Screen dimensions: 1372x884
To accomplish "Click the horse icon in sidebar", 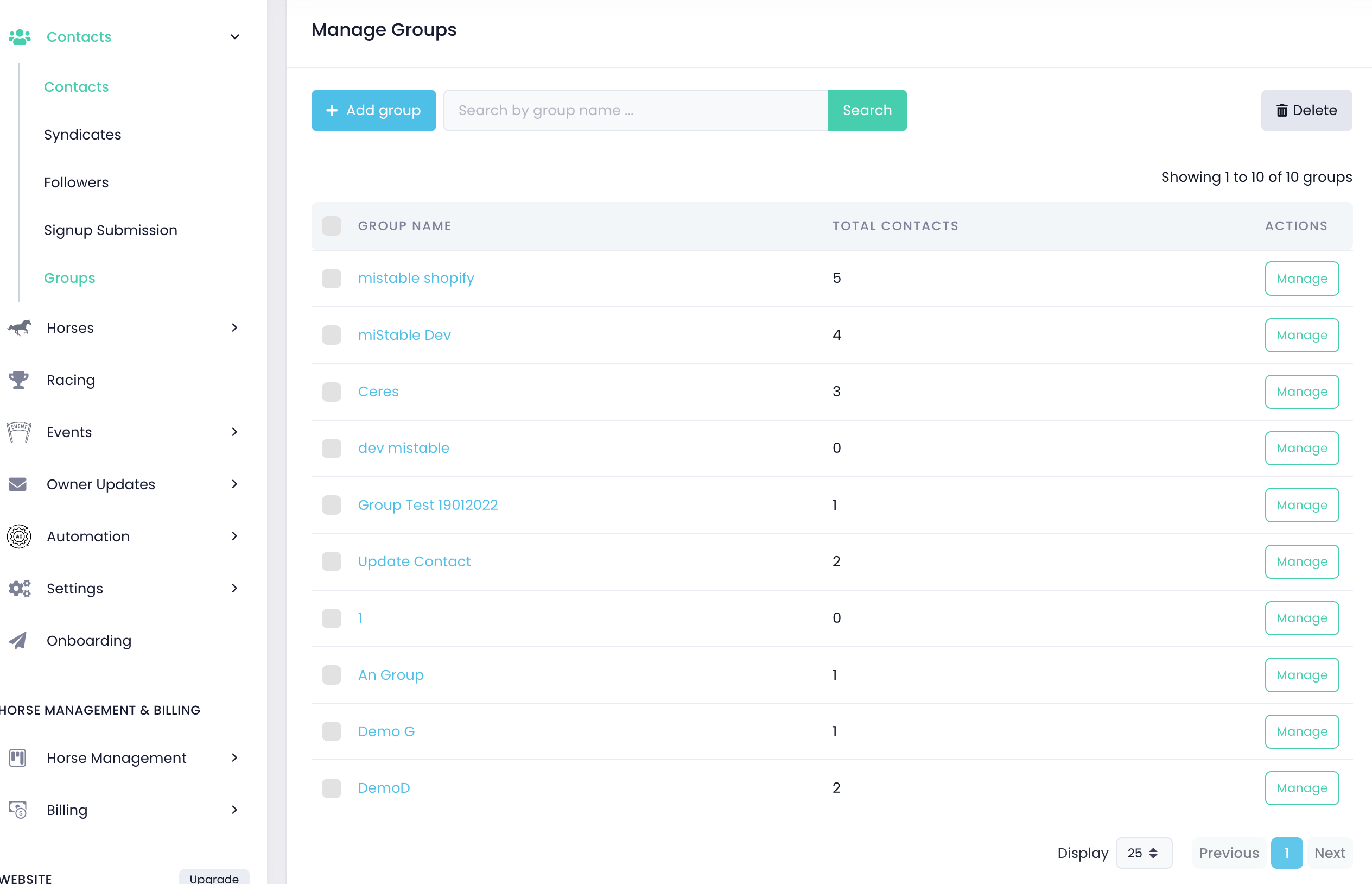I will (19, 328).
